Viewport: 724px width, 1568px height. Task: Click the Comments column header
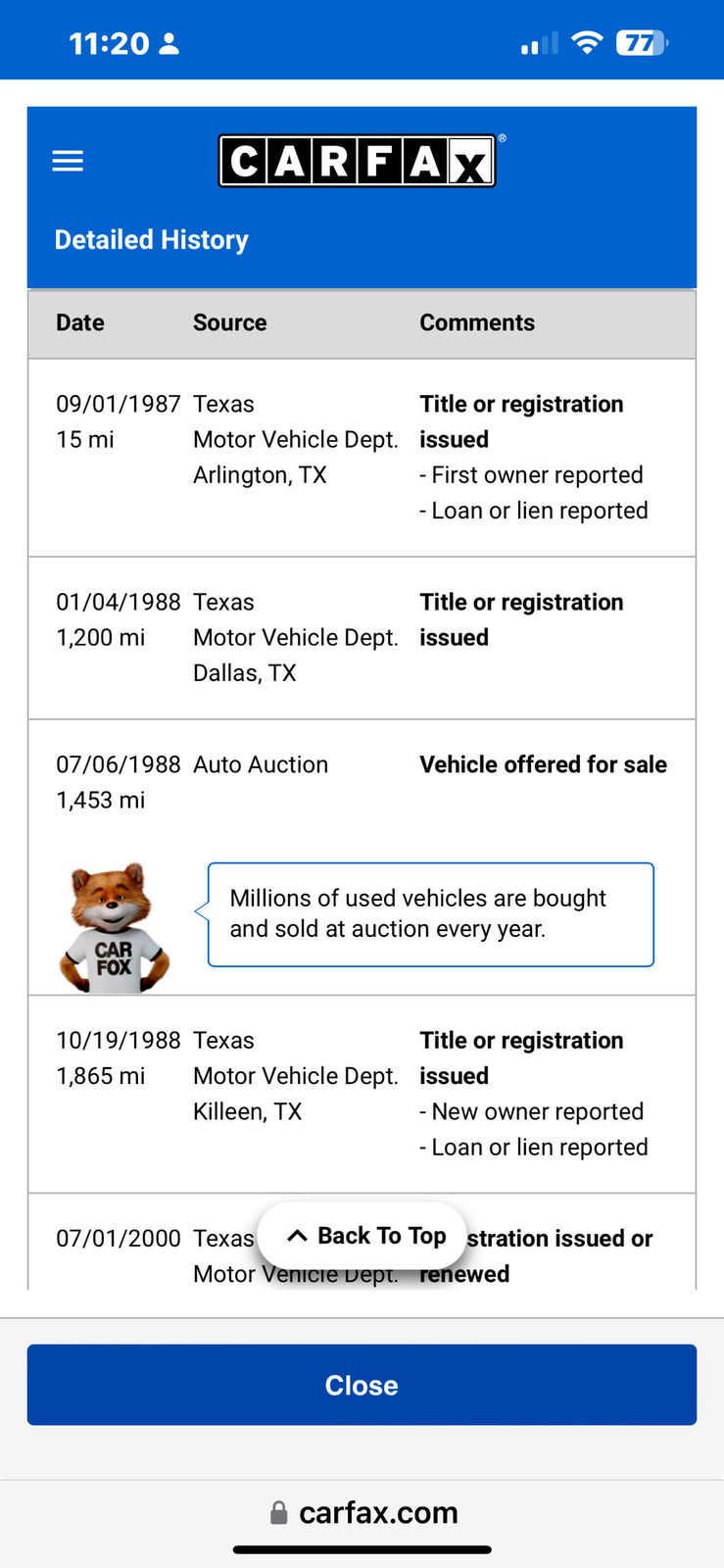(x=477, y=322)
